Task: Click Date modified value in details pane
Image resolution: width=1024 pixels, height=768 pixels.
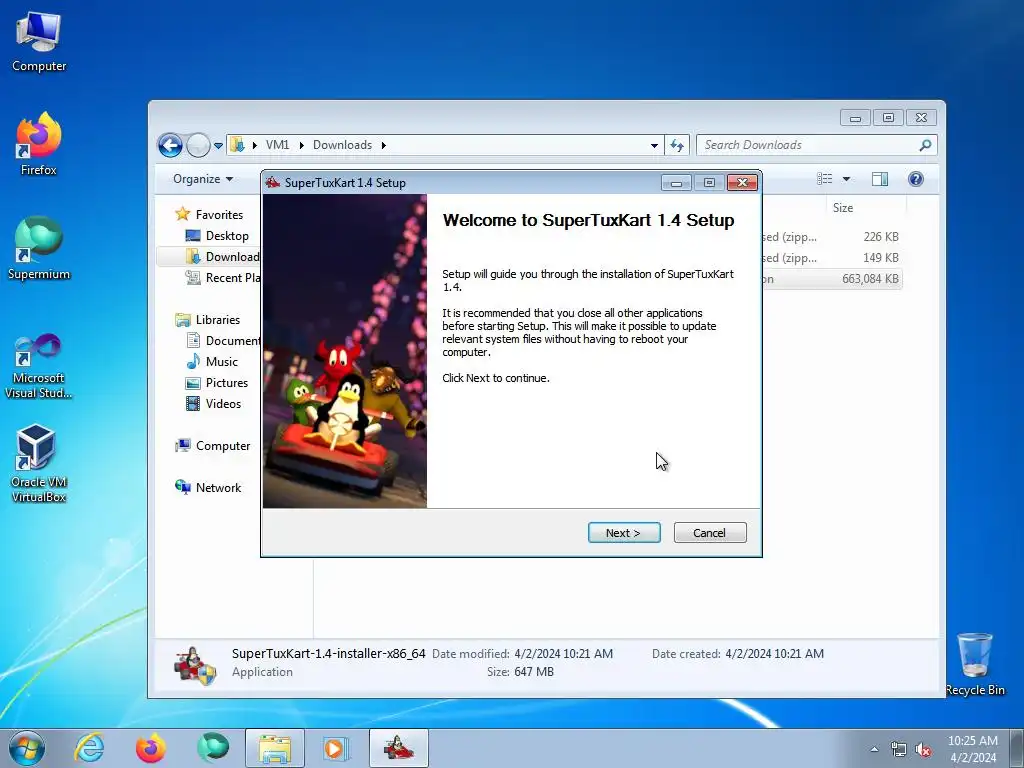Action: (564, 654)
